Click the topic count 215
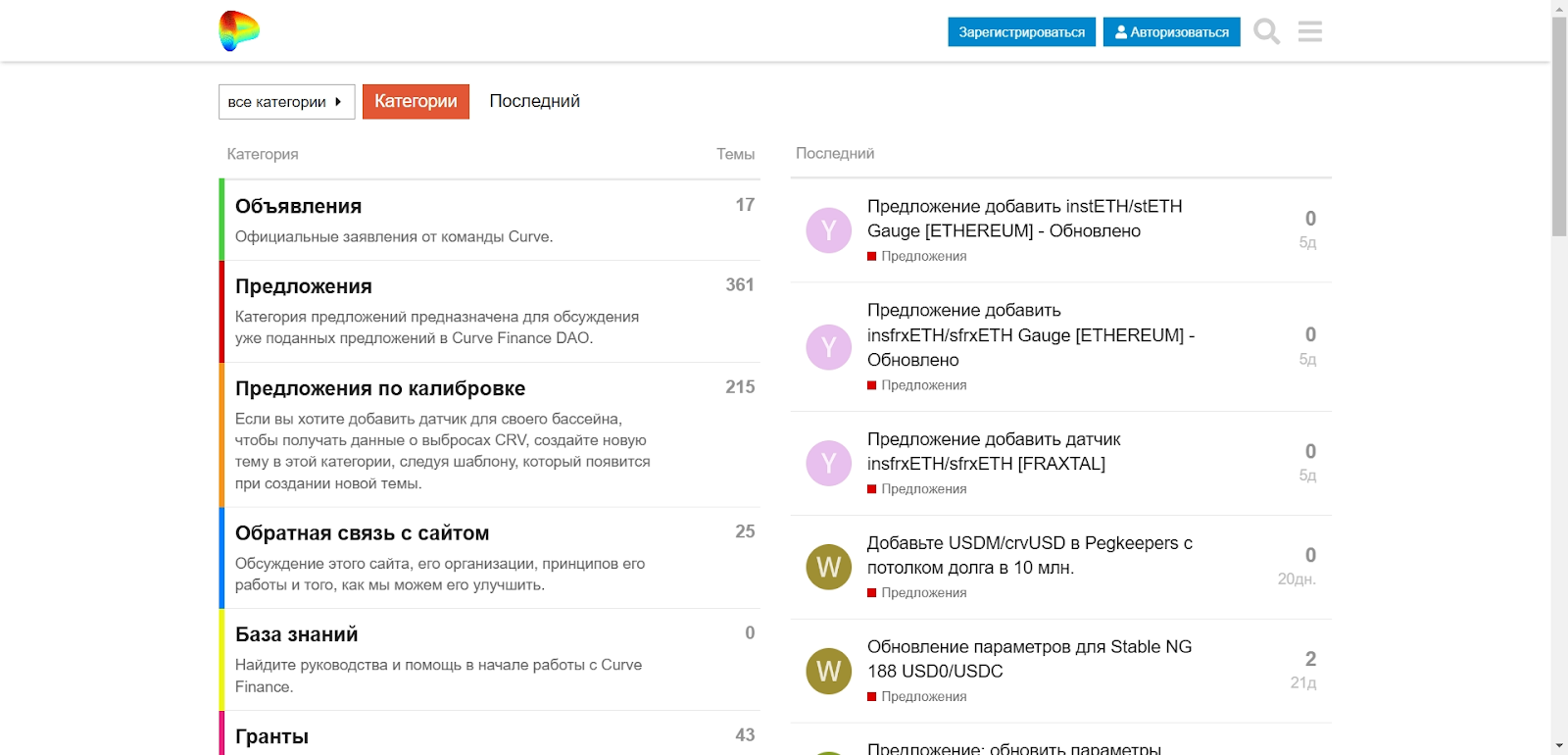This screenshot has height=755, width=1568. pos(740,387)
